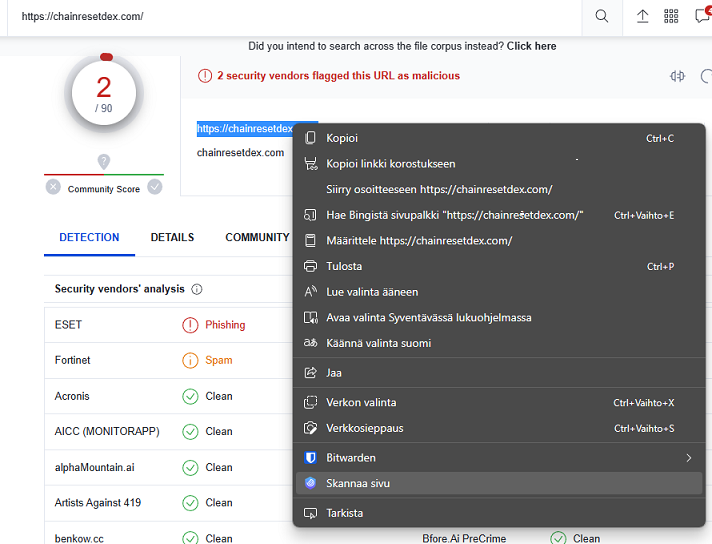The width and height of the screenshot is (712, 544).
Task: Click the Security vendors' analysis info icon
Action: 197,289
